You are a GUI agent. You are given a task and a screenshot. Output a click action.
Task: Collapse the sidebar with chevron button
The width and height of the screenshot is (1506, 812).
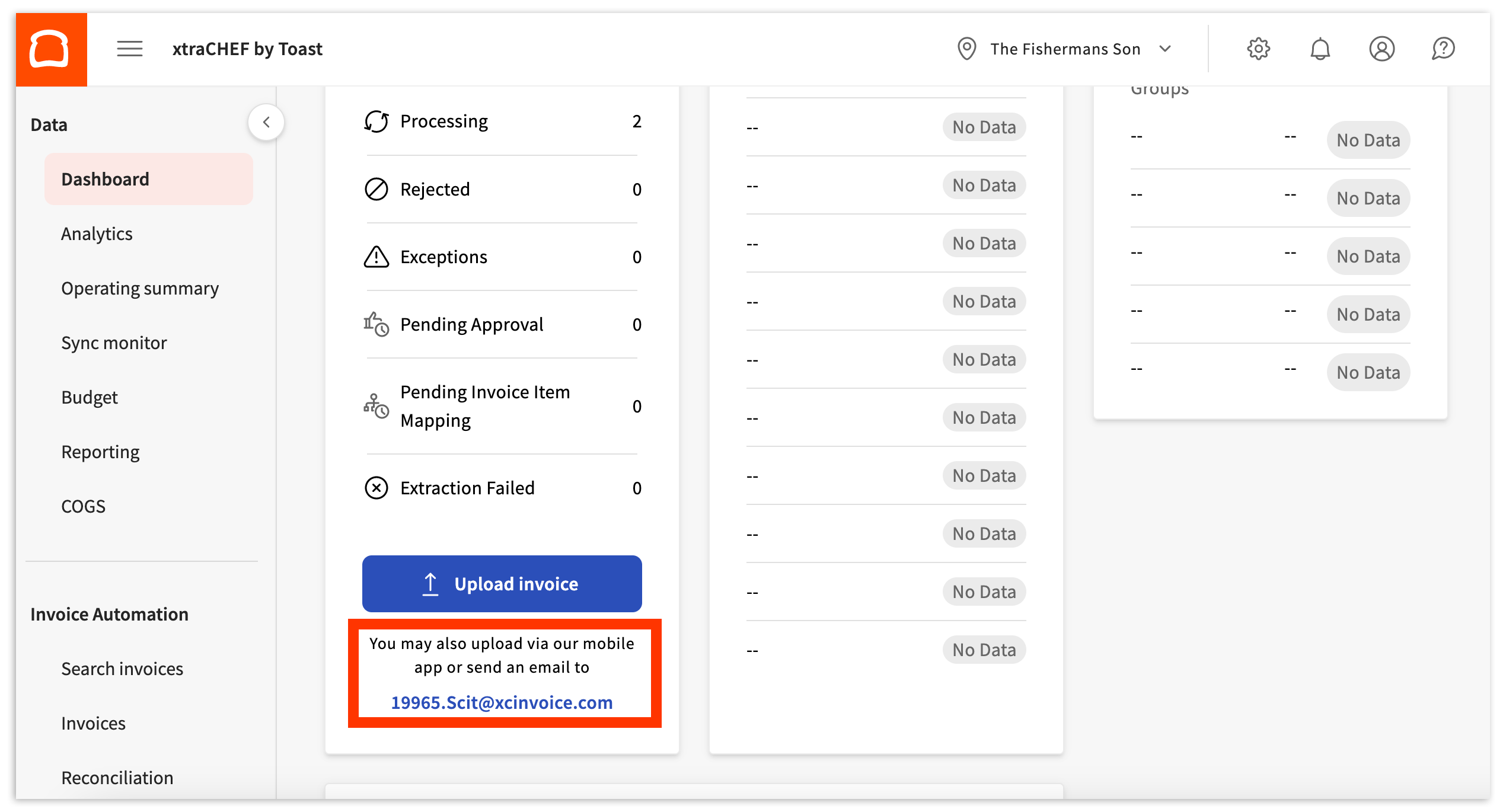(x=266, y=122)
